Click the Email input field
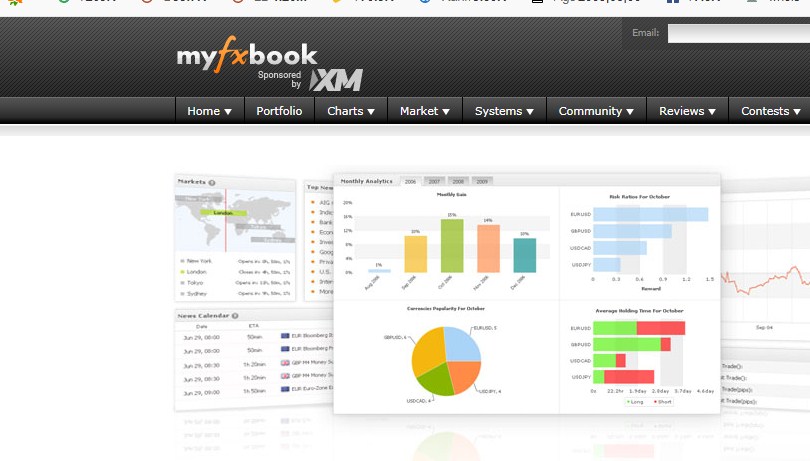This screenshot has height=461, width=810. pyautogui.click(x=738, y=33)
